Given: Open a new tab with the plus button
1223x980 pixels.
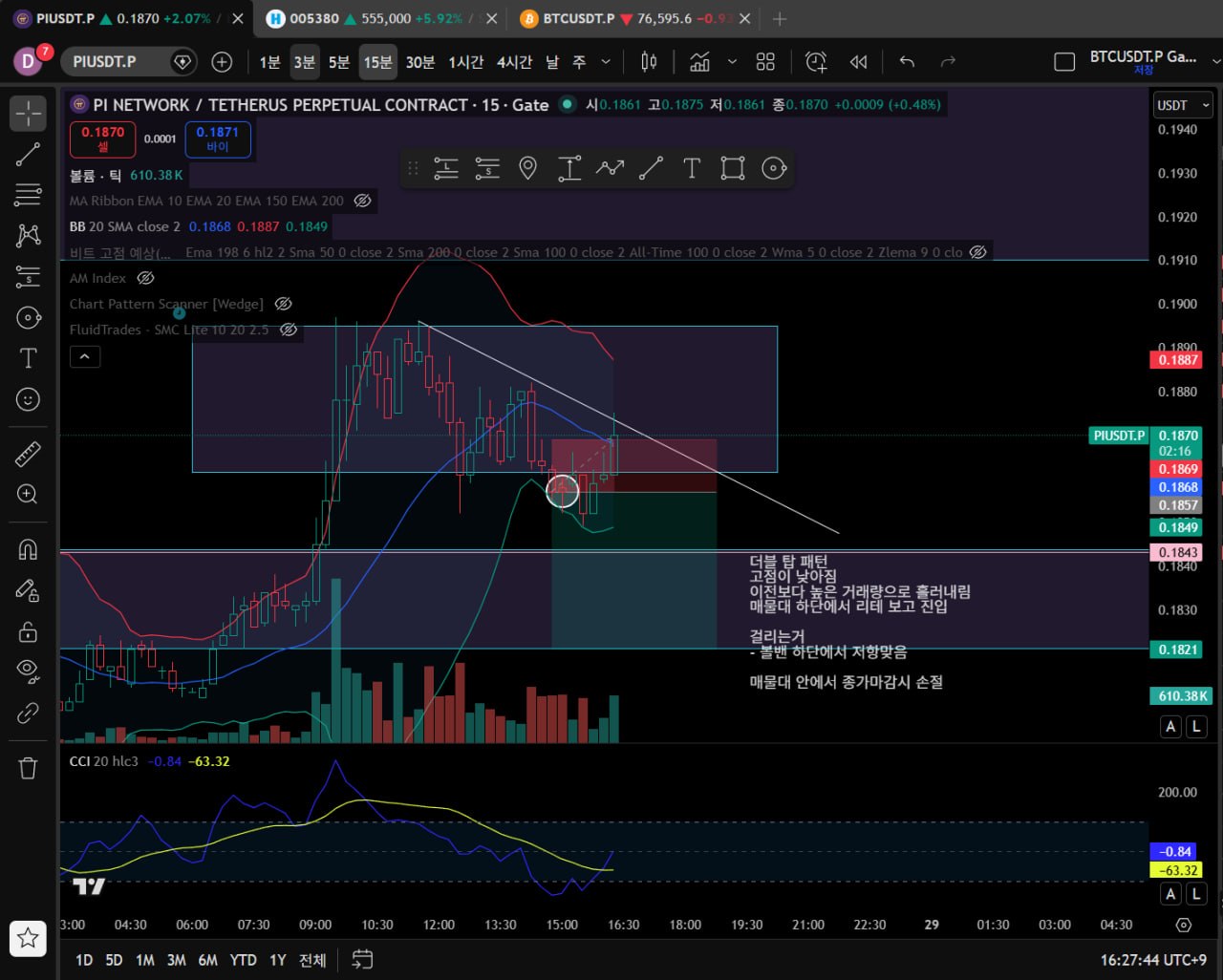Looking at the screenshot, I should pyautogui.click(x=780, y=18).
